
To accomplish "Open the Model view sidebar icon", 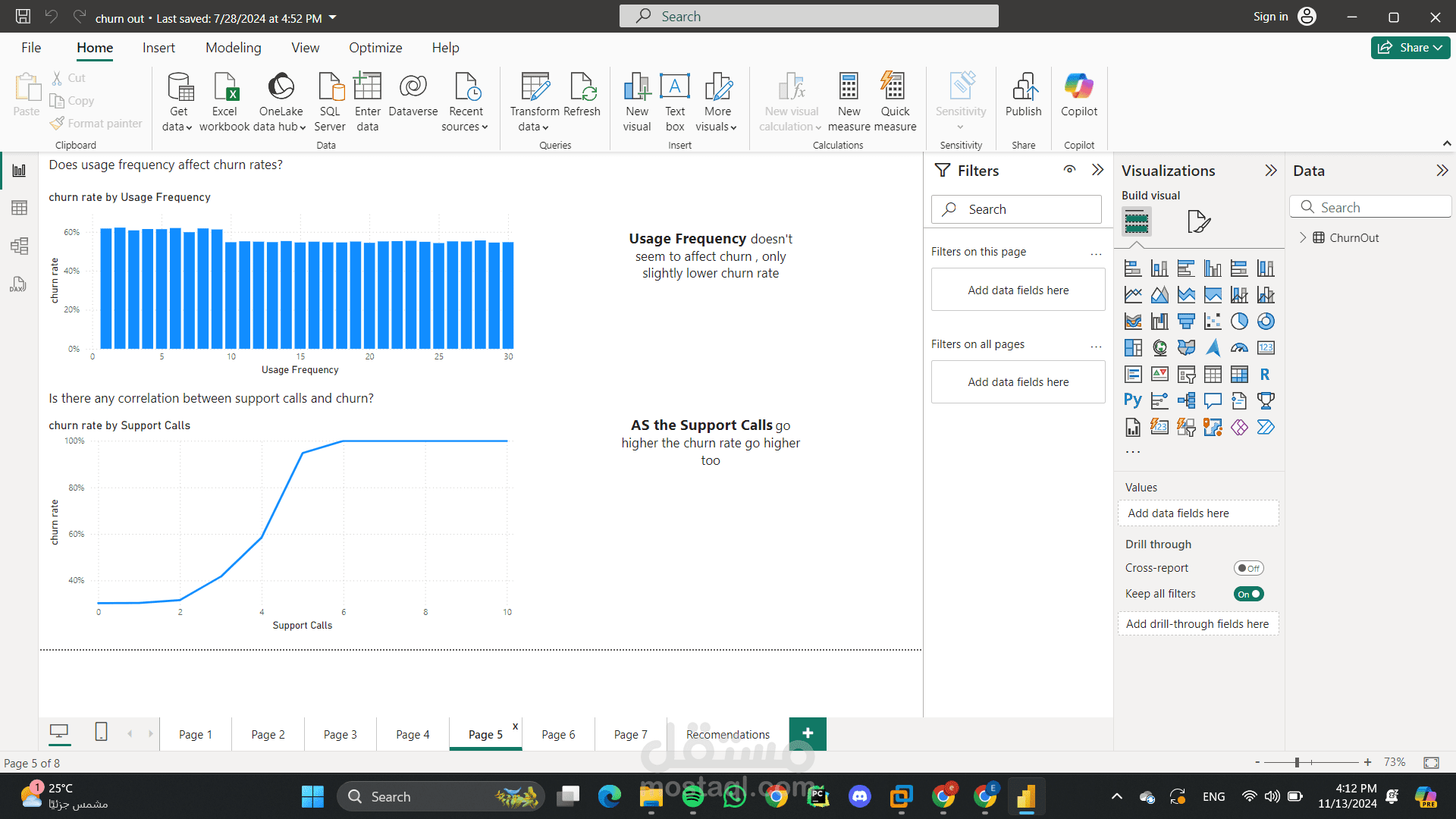I will coord(19,246).
